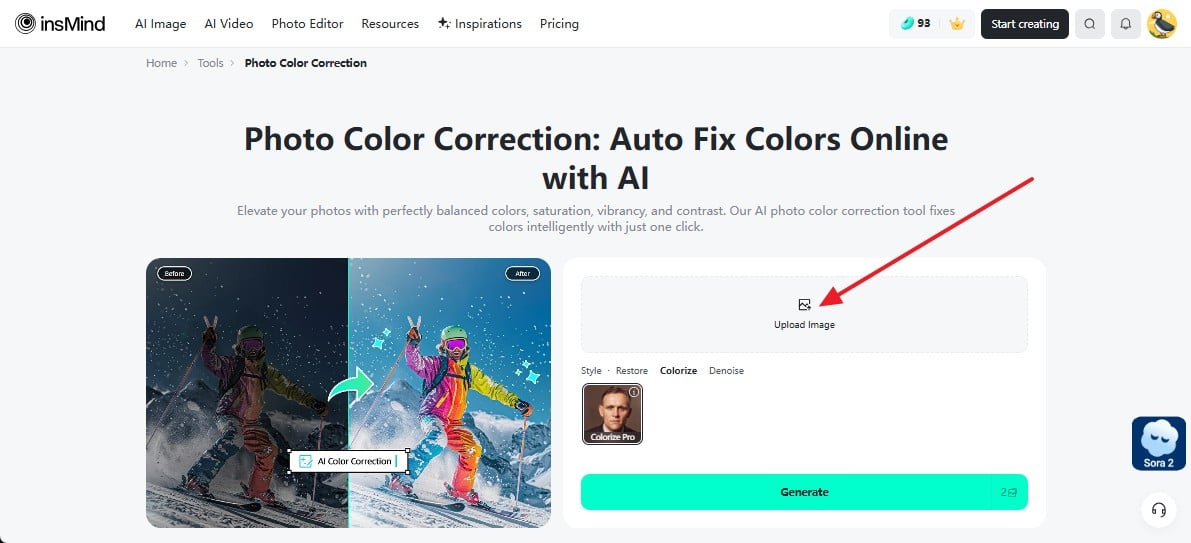Screen dimensions: 1191x543
Task: Click the Start creating button
Action: pos(1025,24)
